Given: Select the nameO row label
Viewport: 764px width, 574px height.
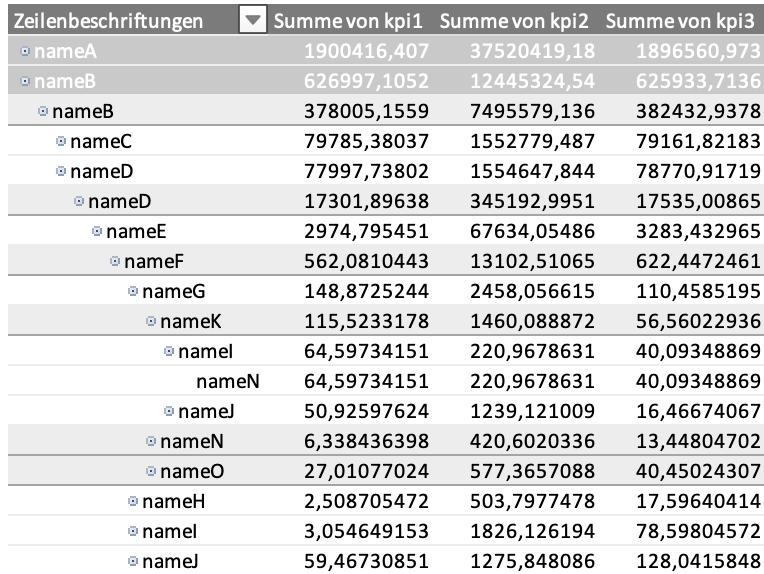Looking at the screenshot, I should click(192, 471).
